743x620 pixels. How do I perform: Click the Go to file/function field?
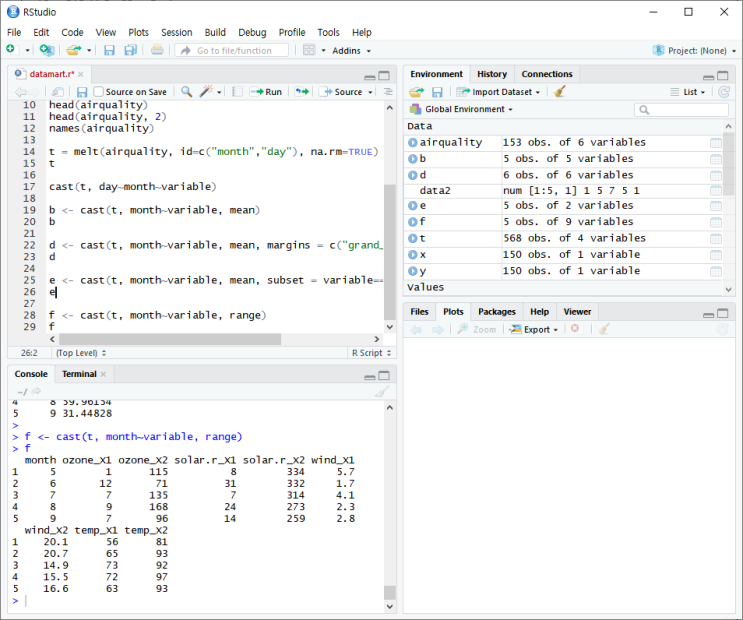click(233, 50)
